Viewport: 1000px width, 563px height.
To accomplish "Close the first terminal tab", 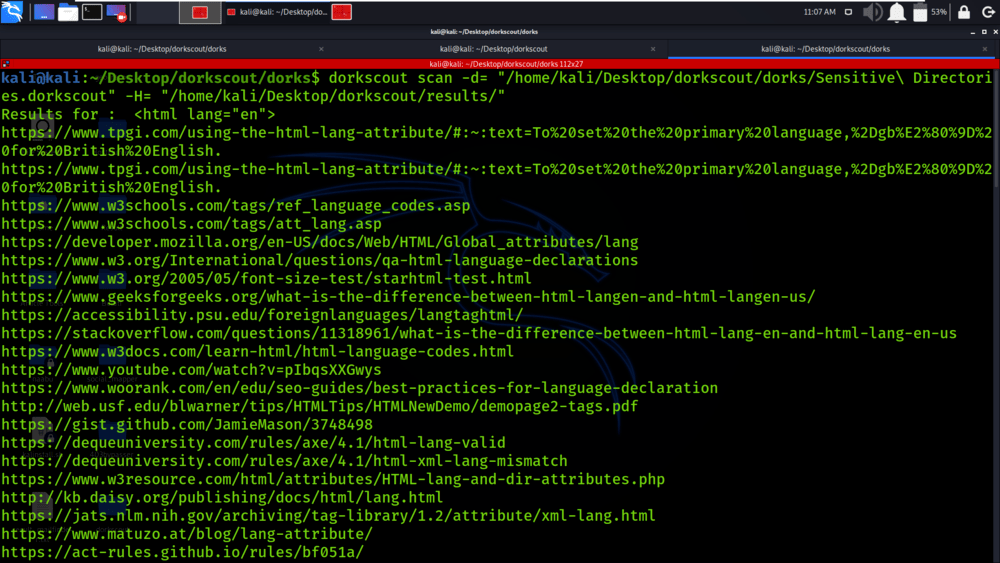I will pos(321,49).
